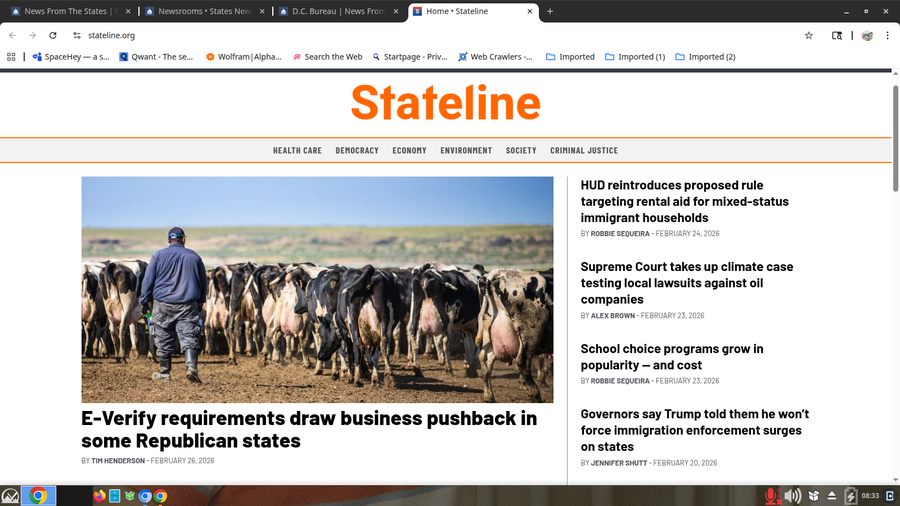This screenshot has height=506, width=900.
Task: Open the E-Verify requirements headline
Action: click(x=309, y=430)
